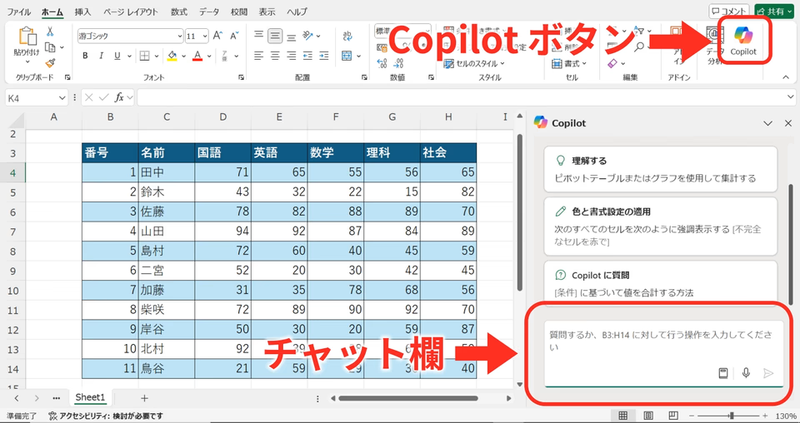Increase indent in Alignment group
This screenshot has width=800, height=423.
[324, 56]
